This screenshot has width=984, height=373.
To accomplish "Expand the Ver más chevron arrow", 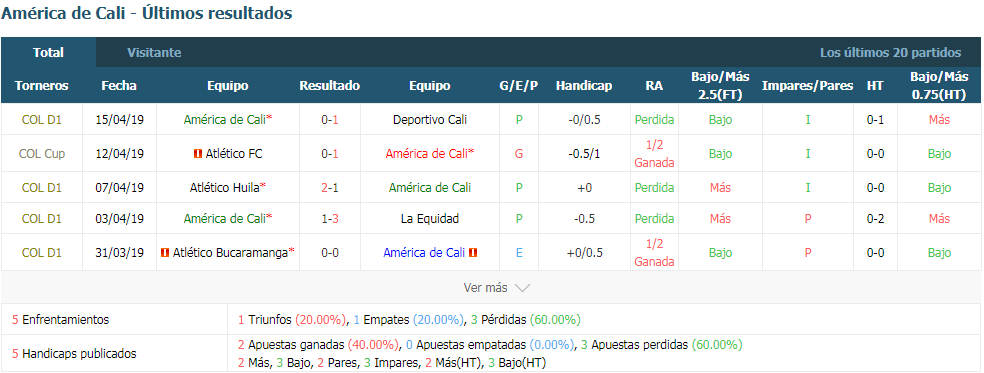I will 522,288.
